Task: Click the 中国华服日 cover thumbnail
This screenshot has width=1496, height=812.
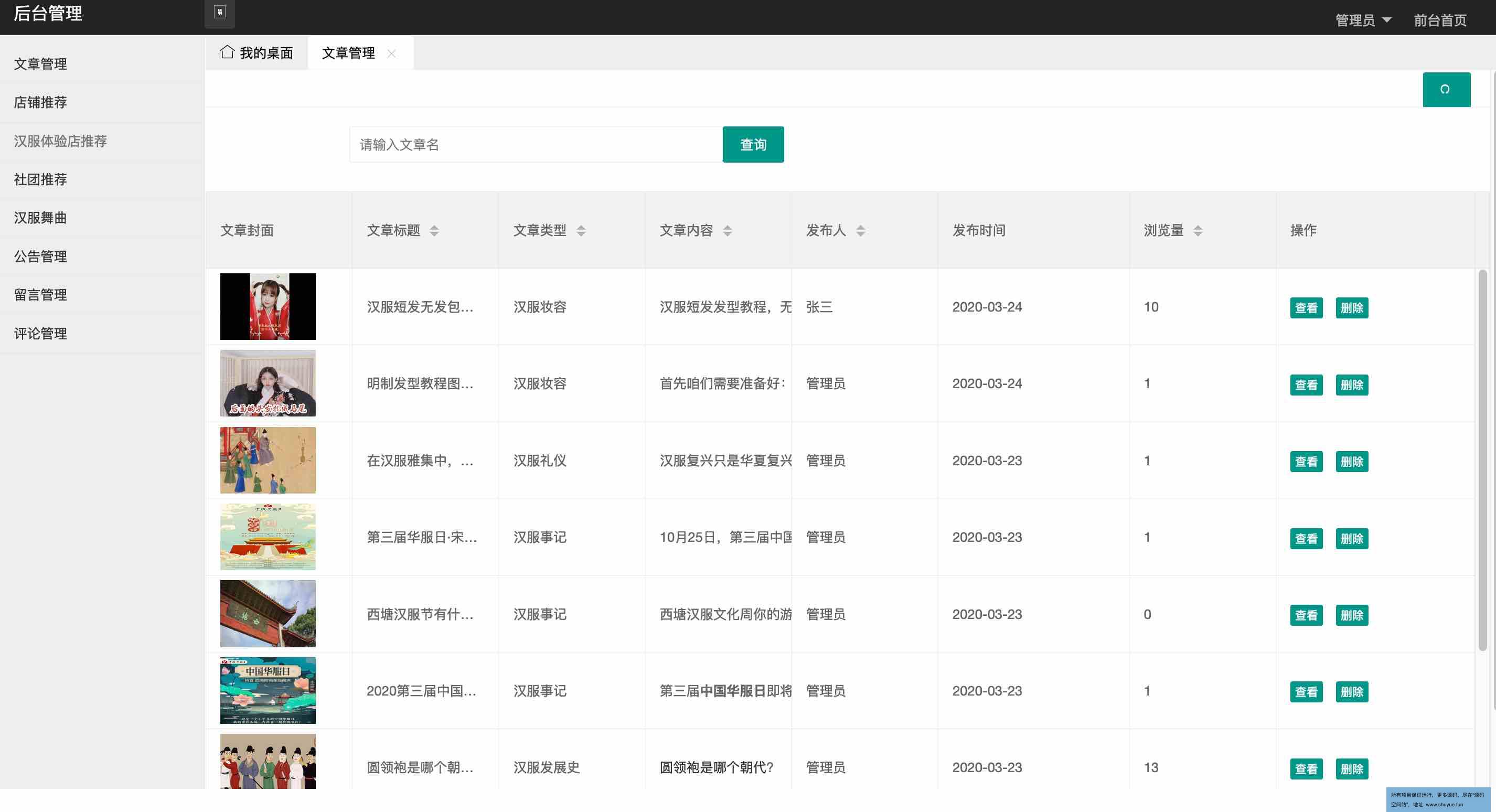Action: [x=268, y=691]
